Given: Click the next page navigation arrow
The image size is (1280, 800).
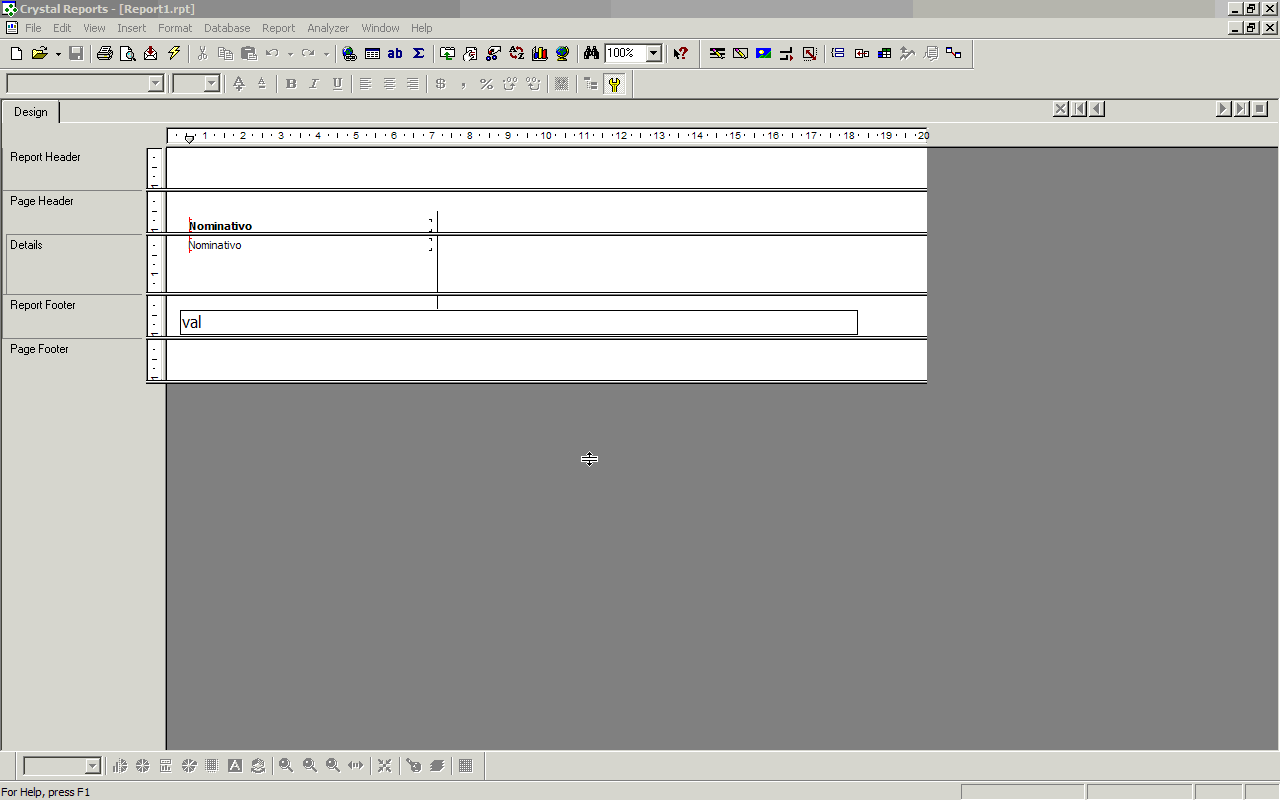Looking at the screenshot, I should click(1223, 109).
